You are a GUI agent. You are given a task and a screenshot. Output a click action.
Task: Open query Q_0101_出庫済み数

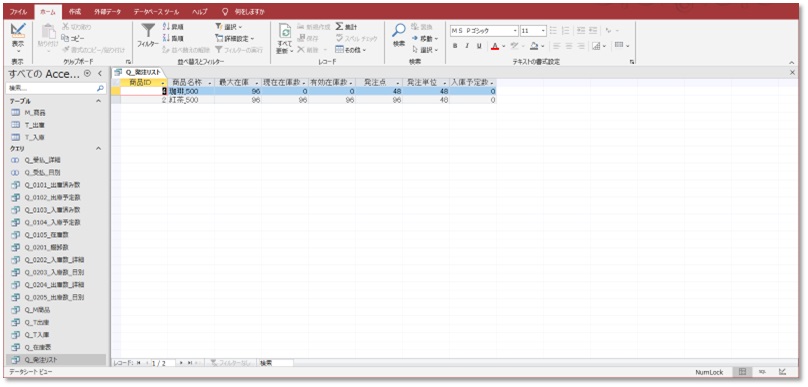coord(52,184)
